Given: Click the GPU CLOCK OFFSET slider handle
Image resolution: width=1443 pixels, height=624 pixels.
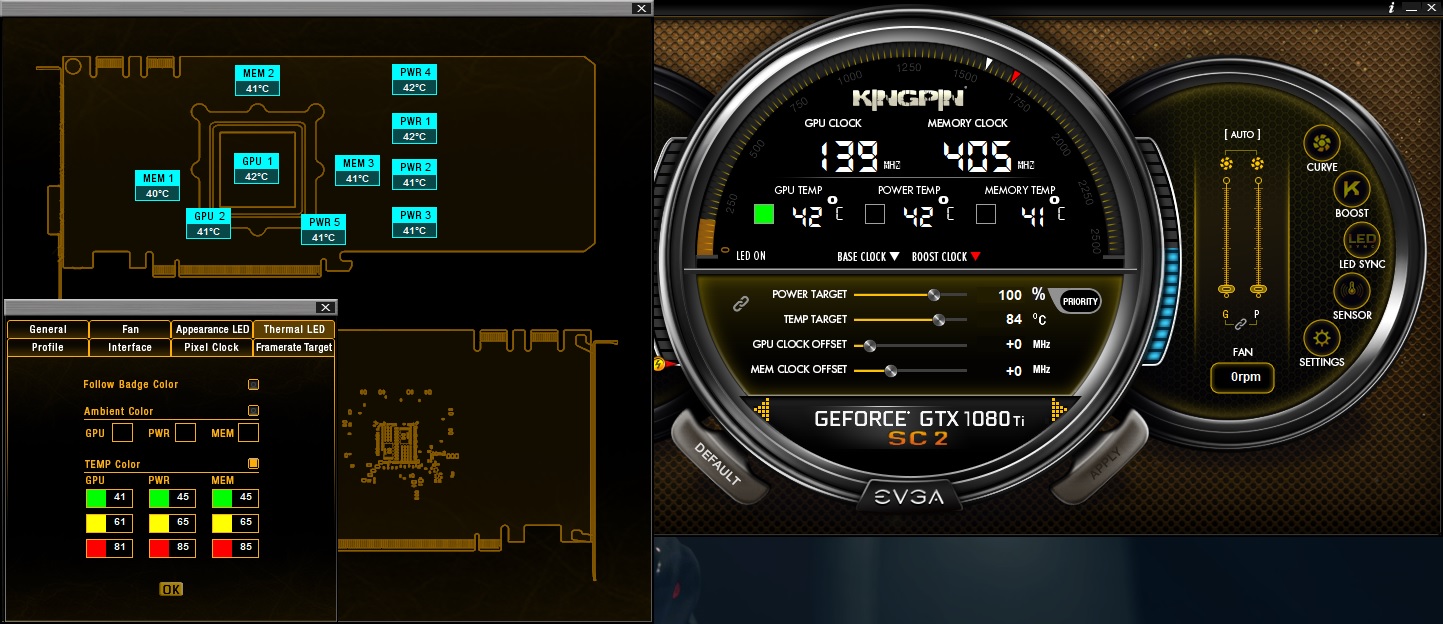Looking at the screenshot, I should [x=870, y=345].
